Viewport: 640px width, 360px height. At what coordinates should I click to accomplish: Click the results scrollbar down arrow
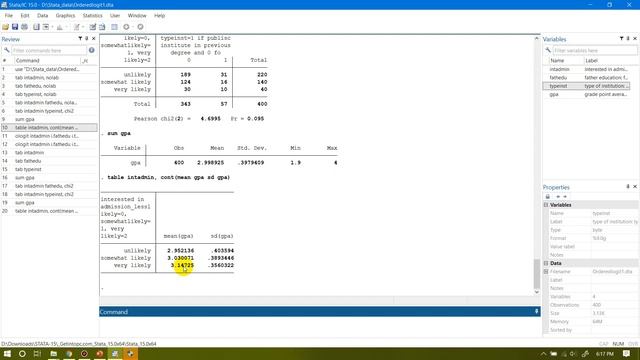(537, 292)
